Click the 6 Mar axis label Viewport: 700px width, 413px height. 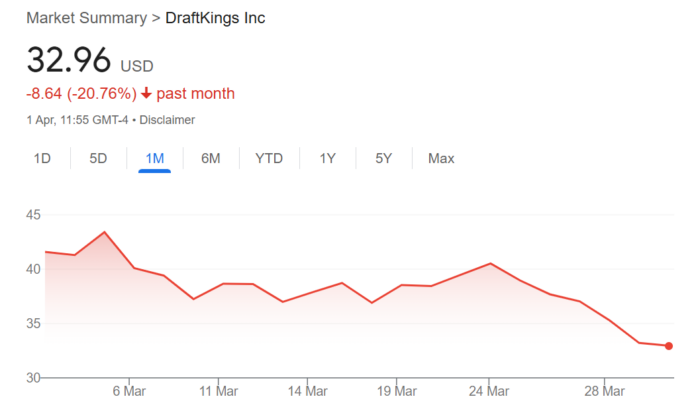130,390
